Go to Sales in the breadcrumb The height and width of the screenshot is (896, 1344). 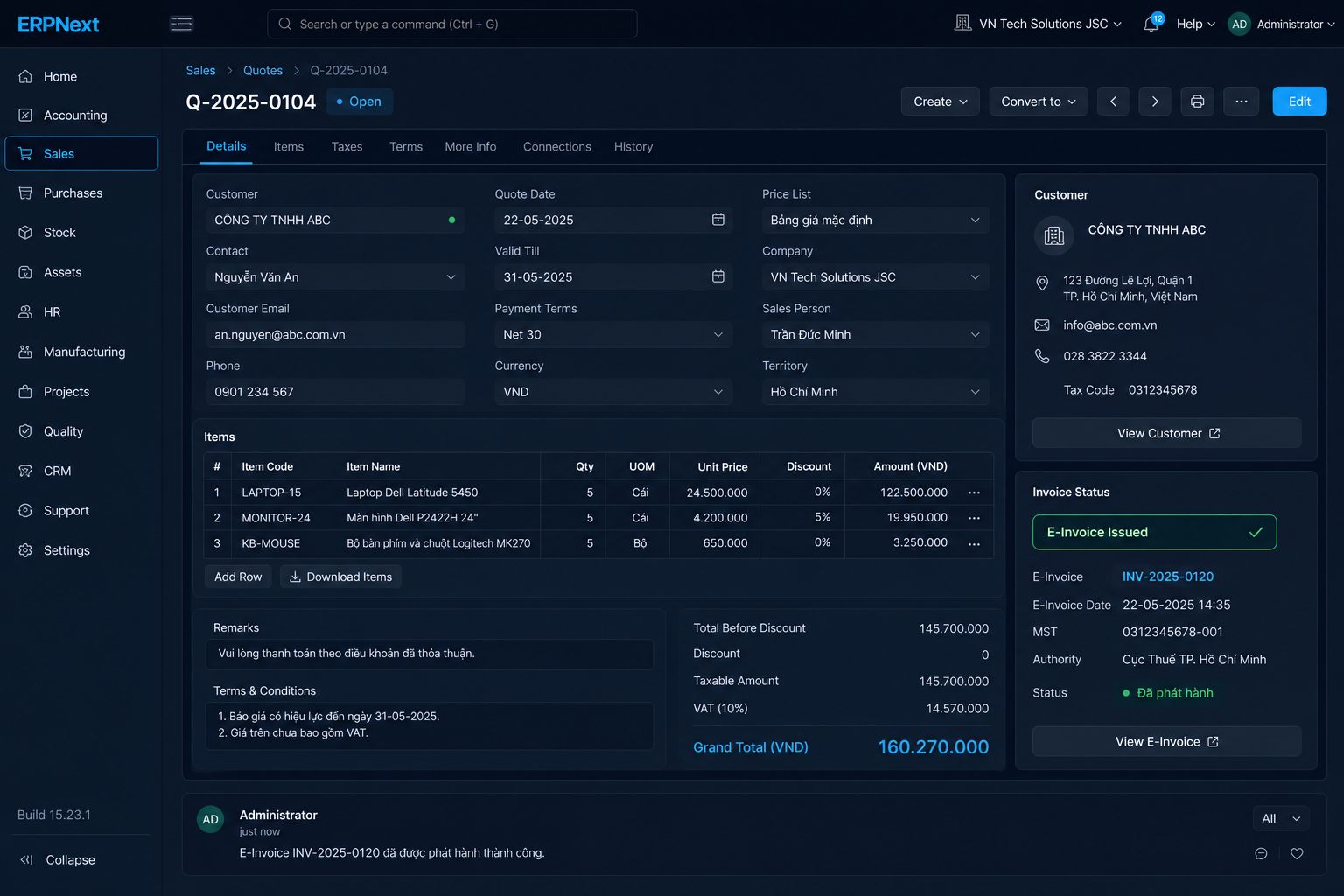click(200, 70)
